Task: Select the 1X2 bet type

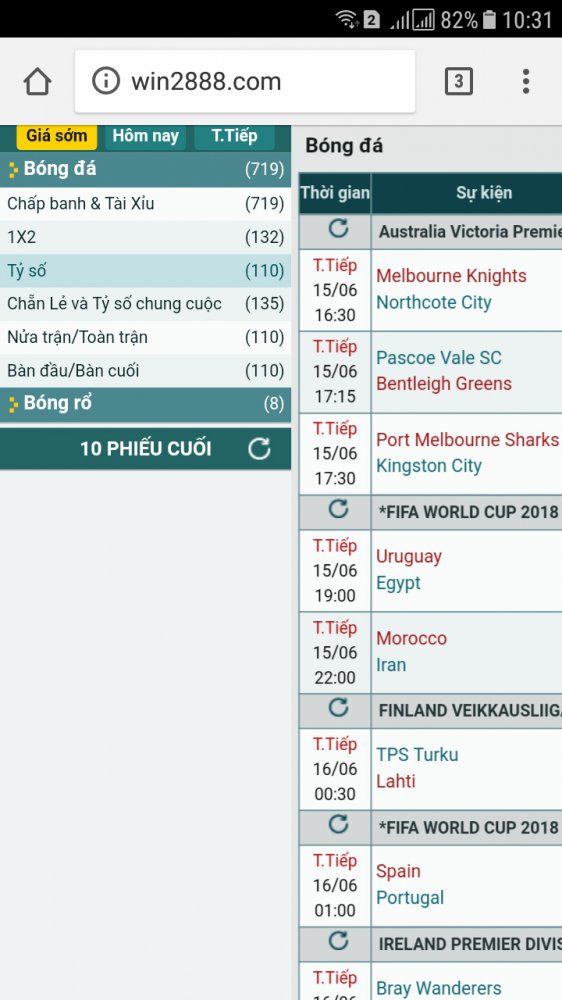Action: [x=145, y=237]
